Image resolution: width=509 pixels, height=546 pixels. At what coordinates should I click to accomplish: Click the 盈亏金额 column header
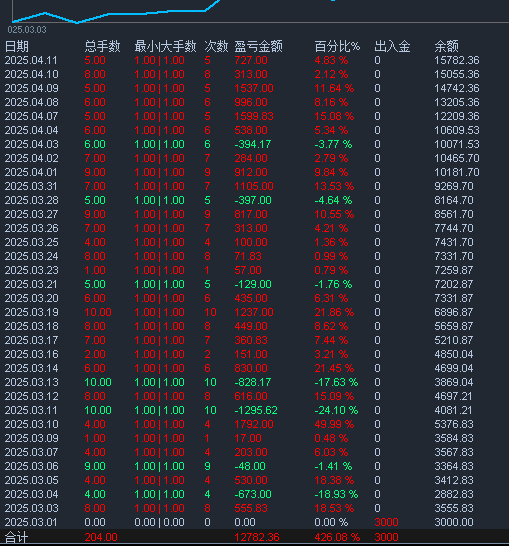pos(258,46)
